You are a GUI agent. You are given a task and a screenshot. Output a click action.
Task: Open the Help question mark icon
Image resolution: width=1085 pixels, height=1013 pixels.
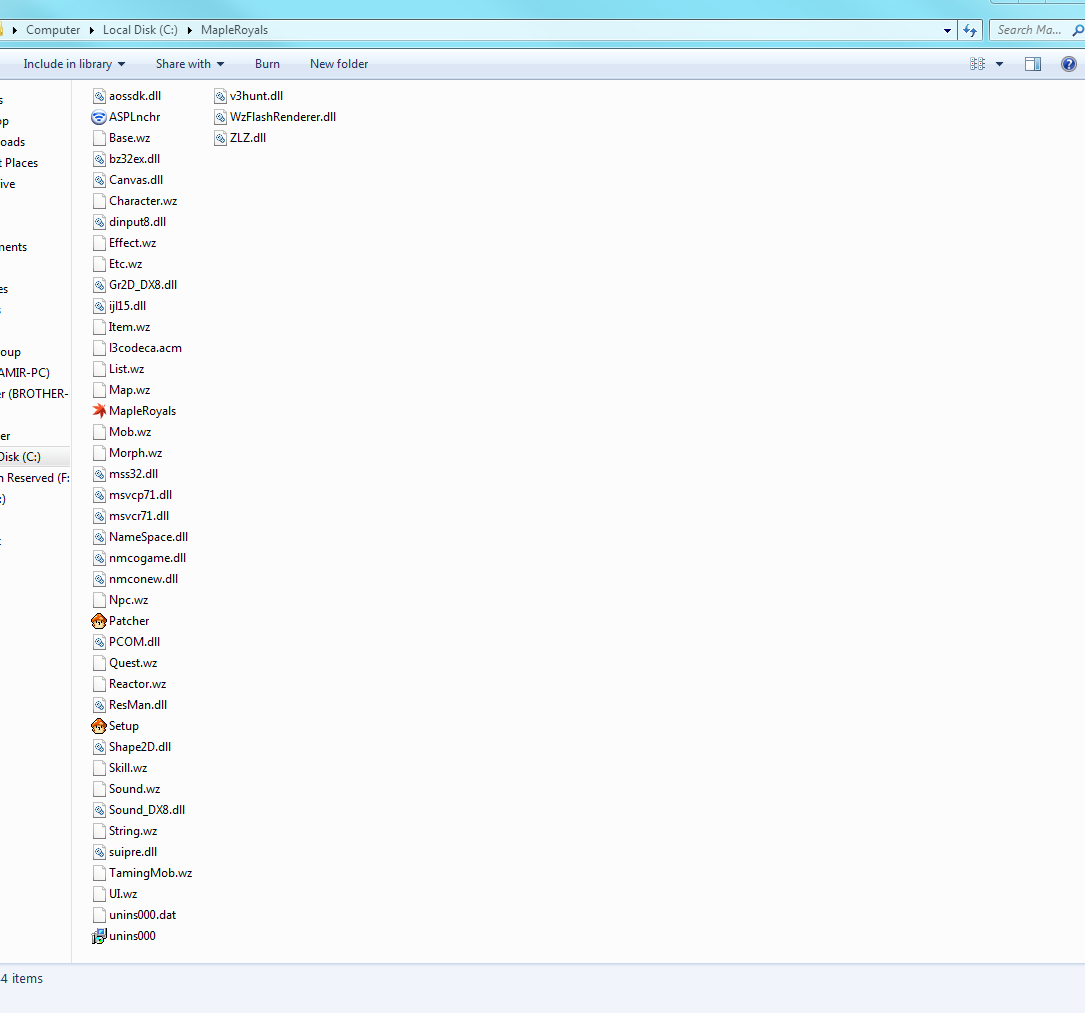coord(1068,64)
